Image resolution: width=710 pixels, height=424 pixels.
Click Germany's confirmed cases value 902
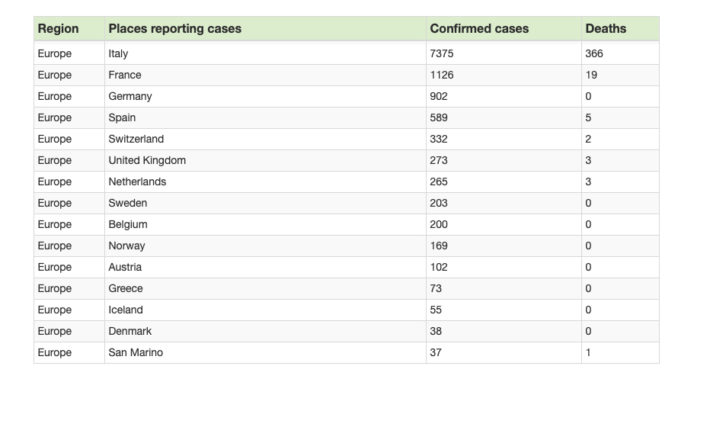coord(439,97)
